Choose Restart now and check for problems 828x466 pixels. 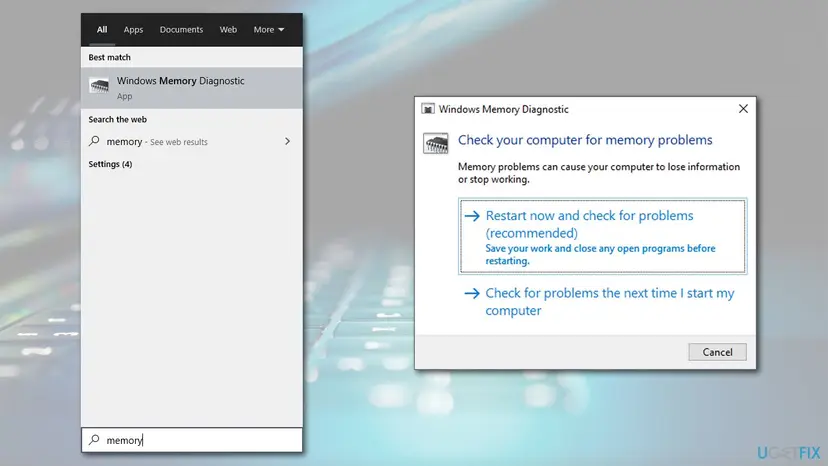coord(603,236)
